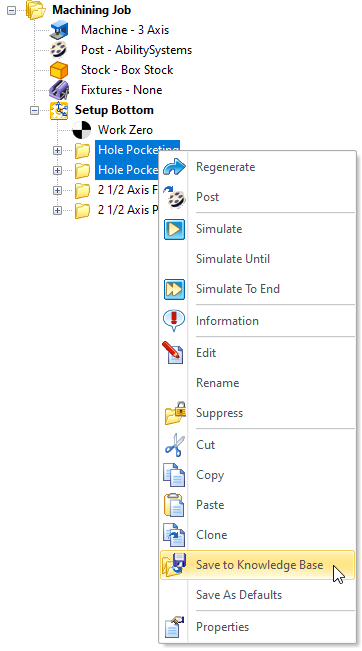
Task: Choose Save As Defaults entry
Action: [257, 595]
